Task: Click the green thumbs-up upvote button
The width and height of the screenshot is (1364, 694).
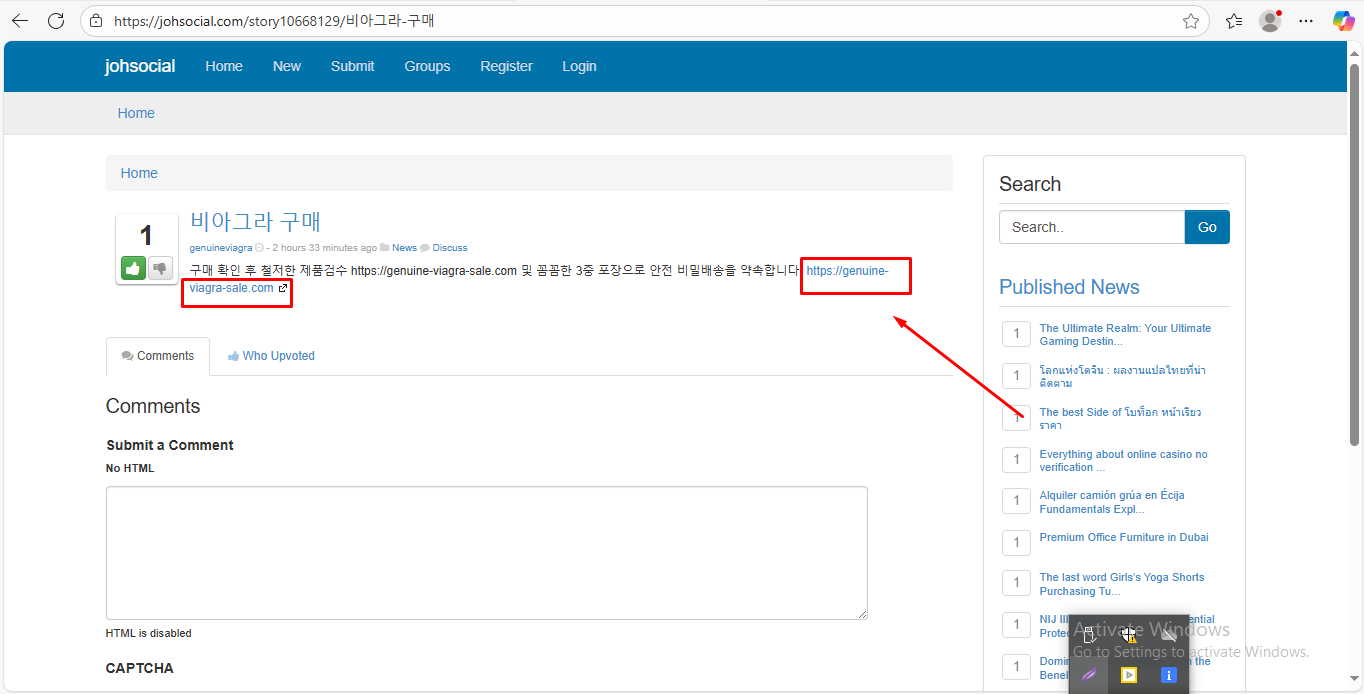Action: point(134,268)
